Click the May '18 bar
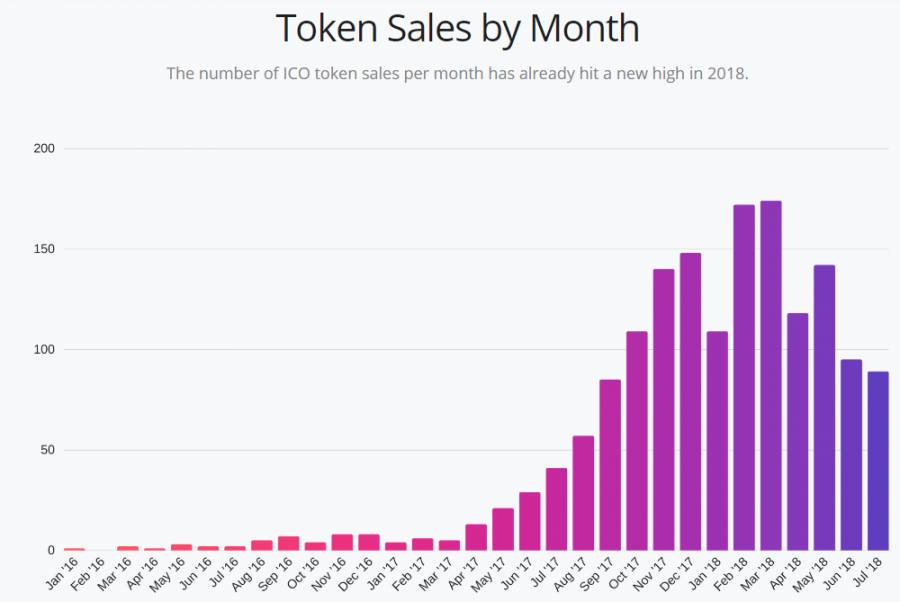900x602 pixels. (824, 408)
